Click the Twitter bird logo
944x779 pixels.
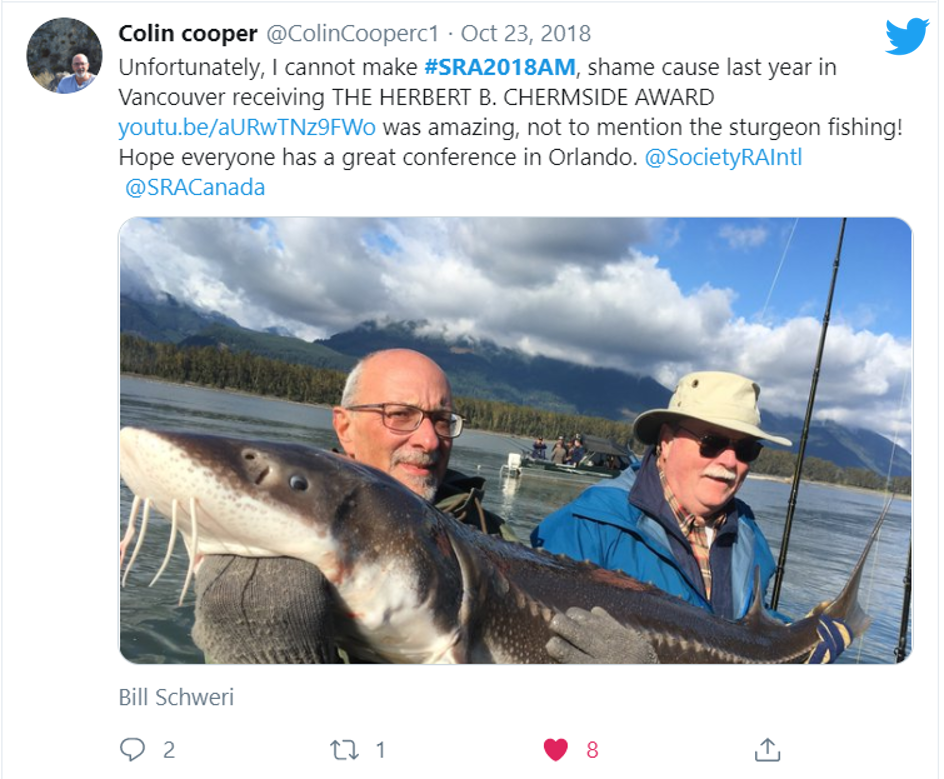[x=907, y=36]
